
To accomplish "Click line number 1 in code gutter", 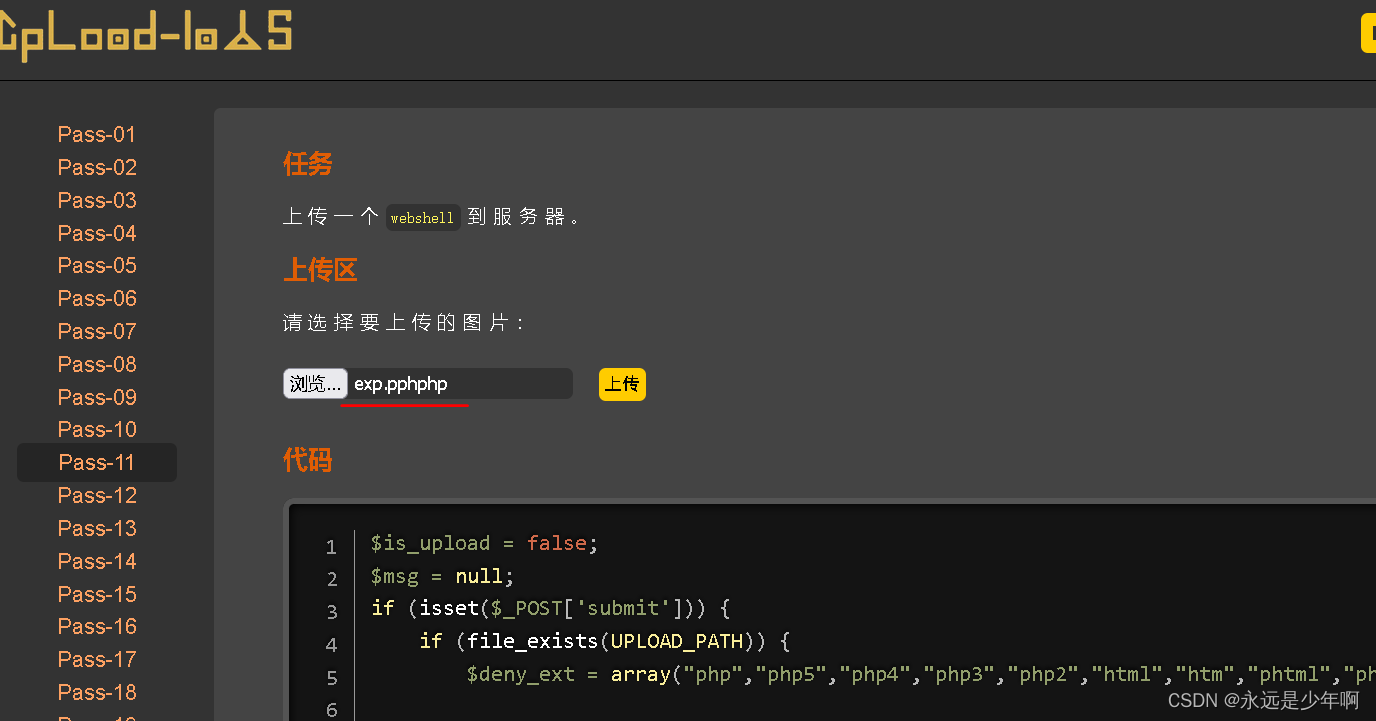I will [x=331, y=547].
